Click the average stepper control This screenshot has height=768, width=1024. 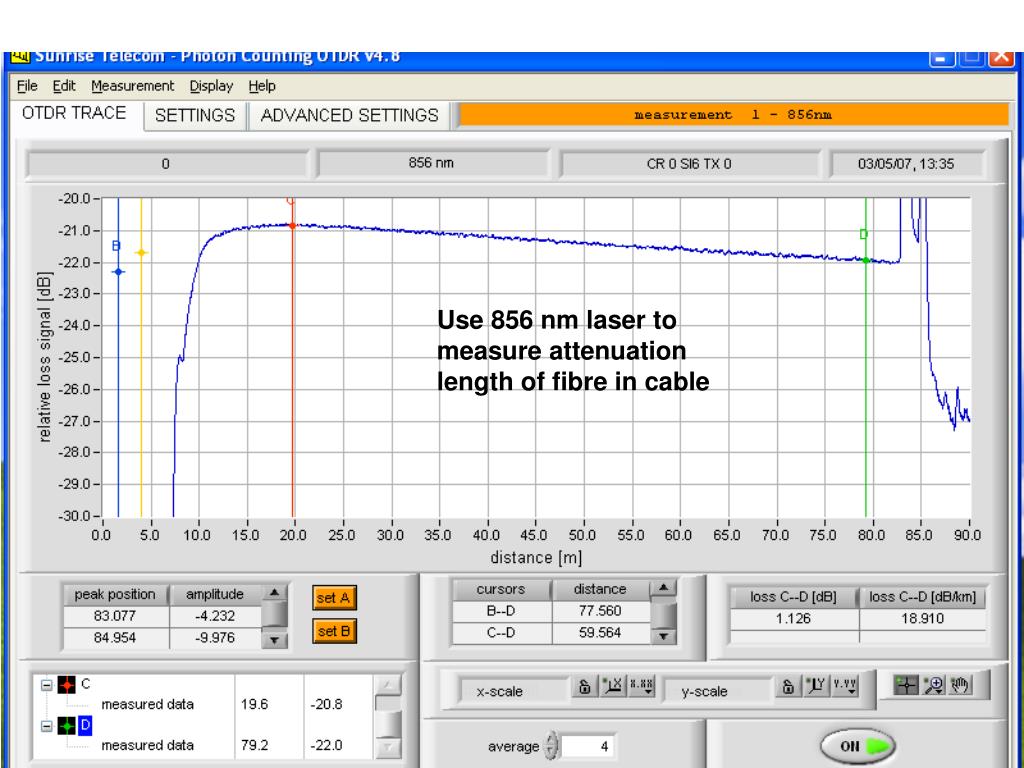tap(552, 746)
